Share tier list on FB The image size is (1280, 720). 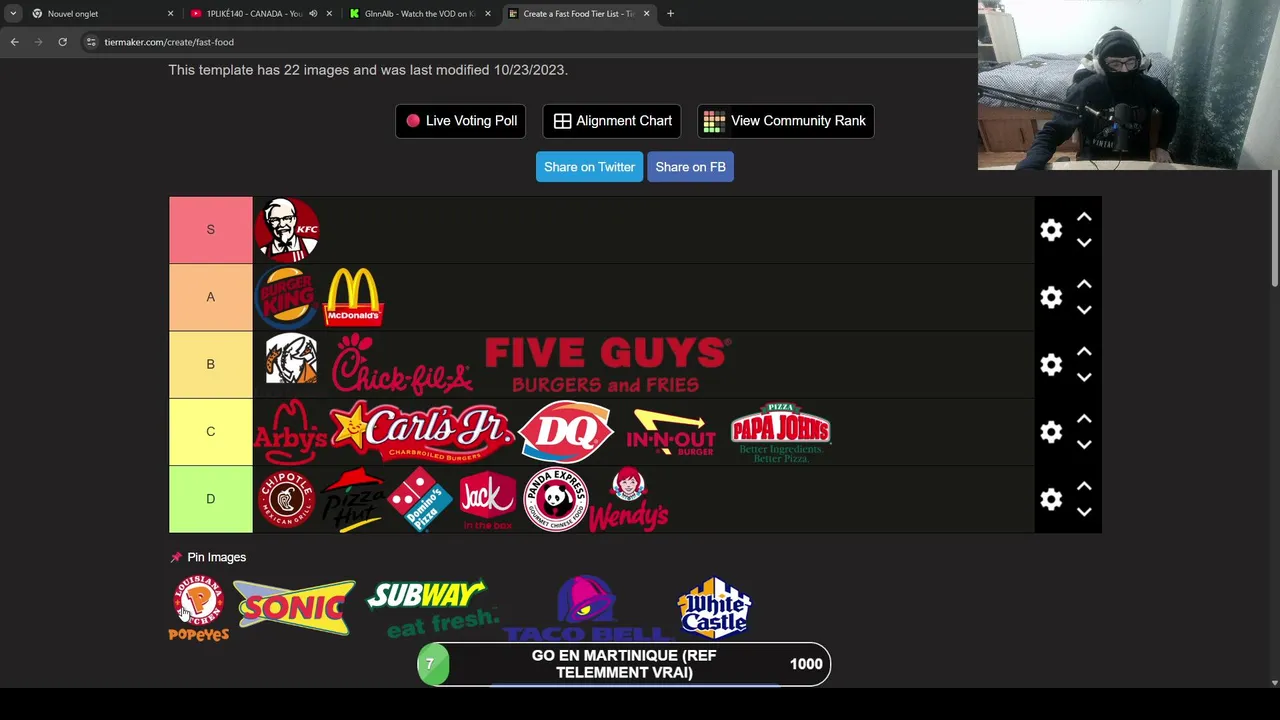point(690,167)
